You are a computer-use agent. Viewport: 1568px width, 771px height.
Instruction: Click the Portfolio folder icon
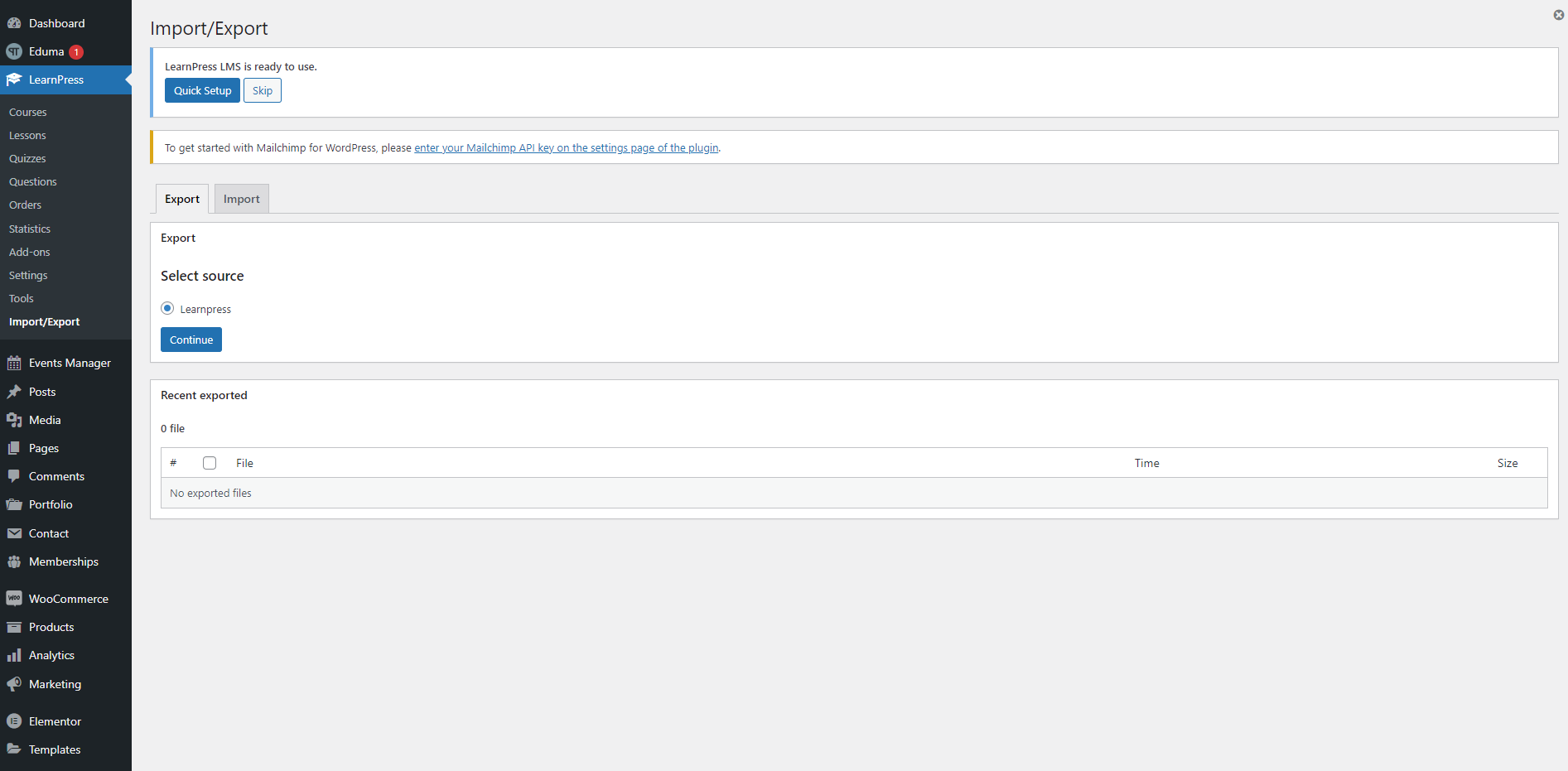[14, 504]
